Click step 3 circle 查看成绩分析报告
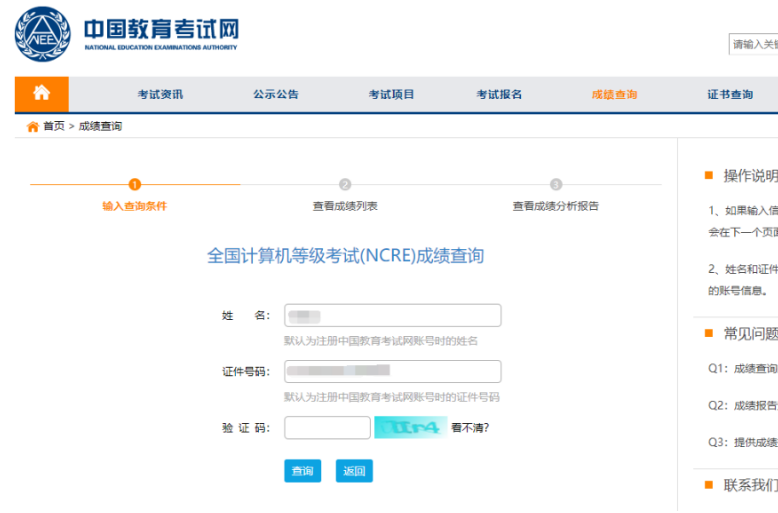 [556, 185]
